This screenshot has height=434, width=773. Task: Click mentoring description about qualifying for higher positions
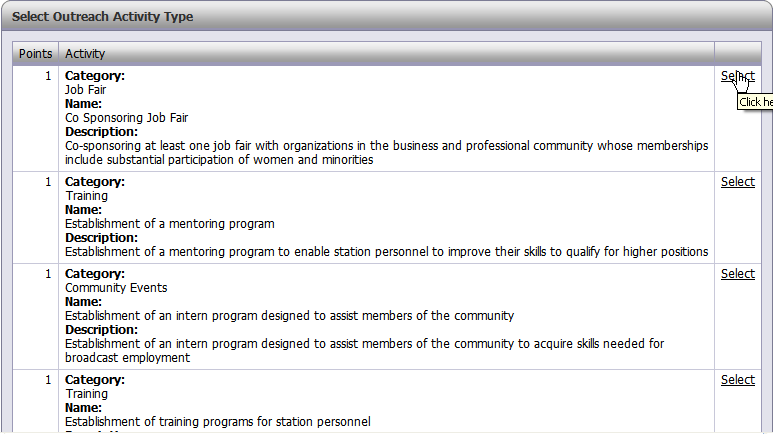coord(386,252)
